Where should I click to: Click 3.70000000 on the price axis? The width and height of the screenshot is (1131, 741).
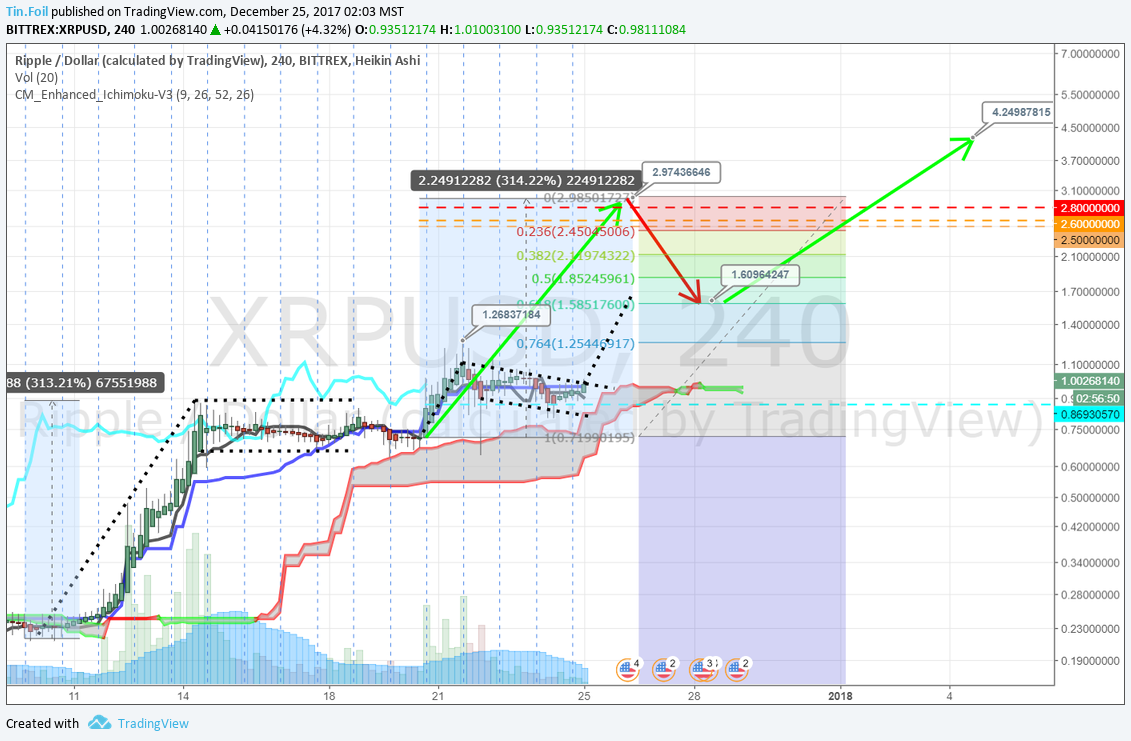tap(1089, 161)
